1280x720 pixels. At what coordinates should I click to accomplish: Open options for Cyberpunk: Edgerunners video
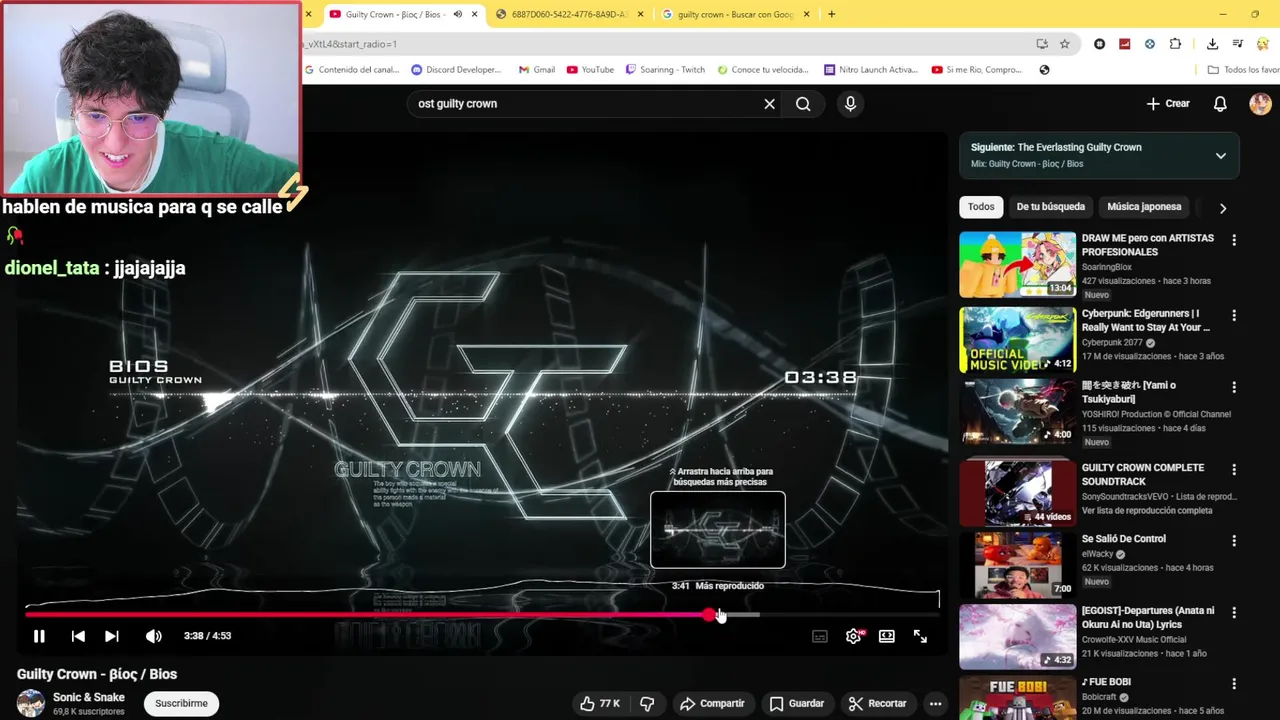(1234, 315)
